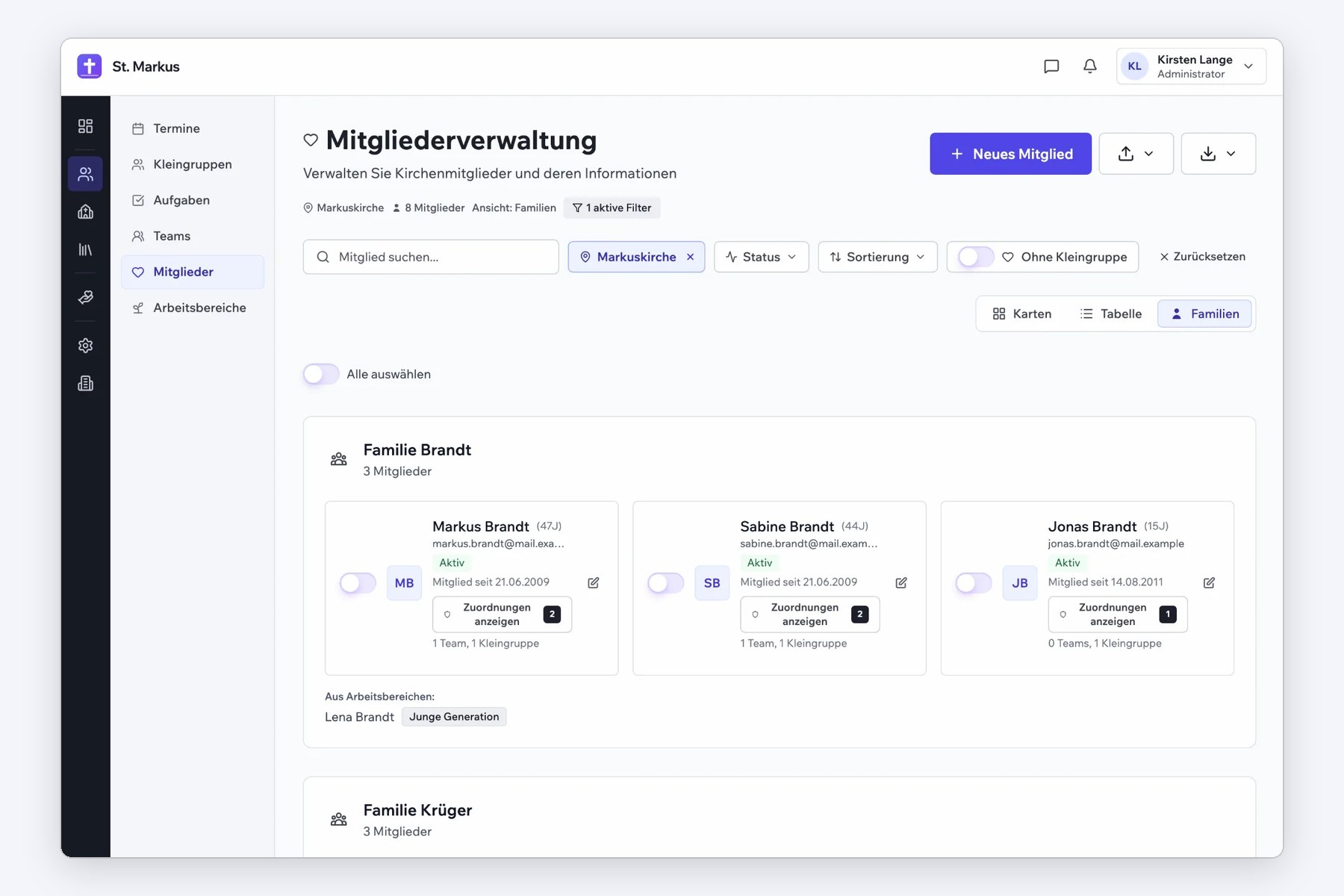
Task: Open the settings gear icon in dark sidebar
Action: (86, 346)
